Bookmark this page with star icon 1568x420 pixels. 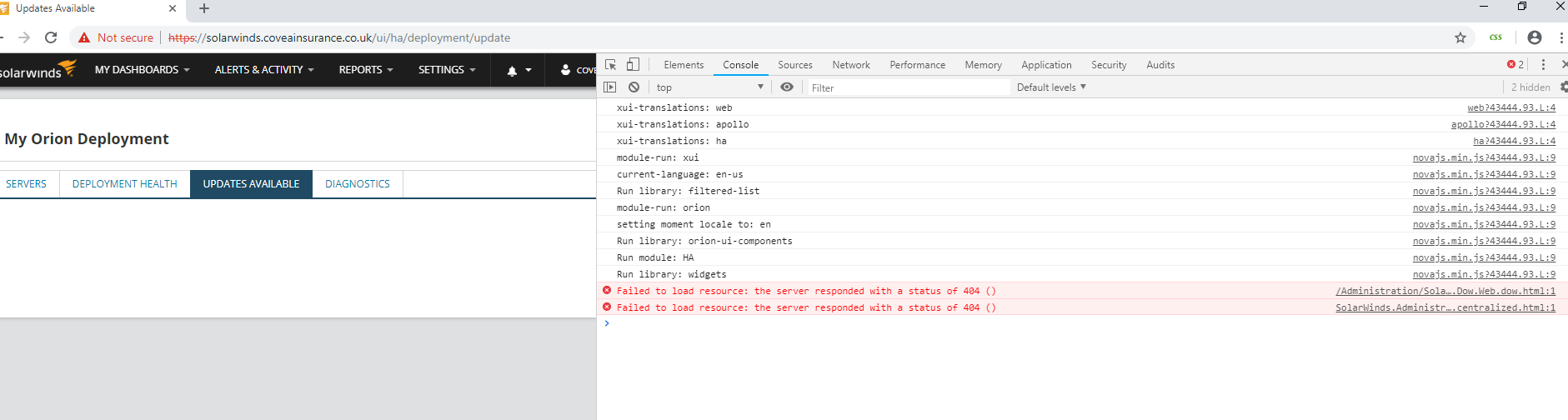point(1460,37)
